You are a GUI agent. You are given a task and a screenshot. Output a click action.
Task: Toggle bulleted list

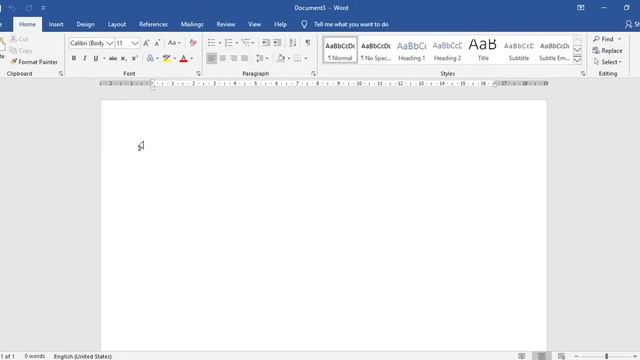coord(211,43)
